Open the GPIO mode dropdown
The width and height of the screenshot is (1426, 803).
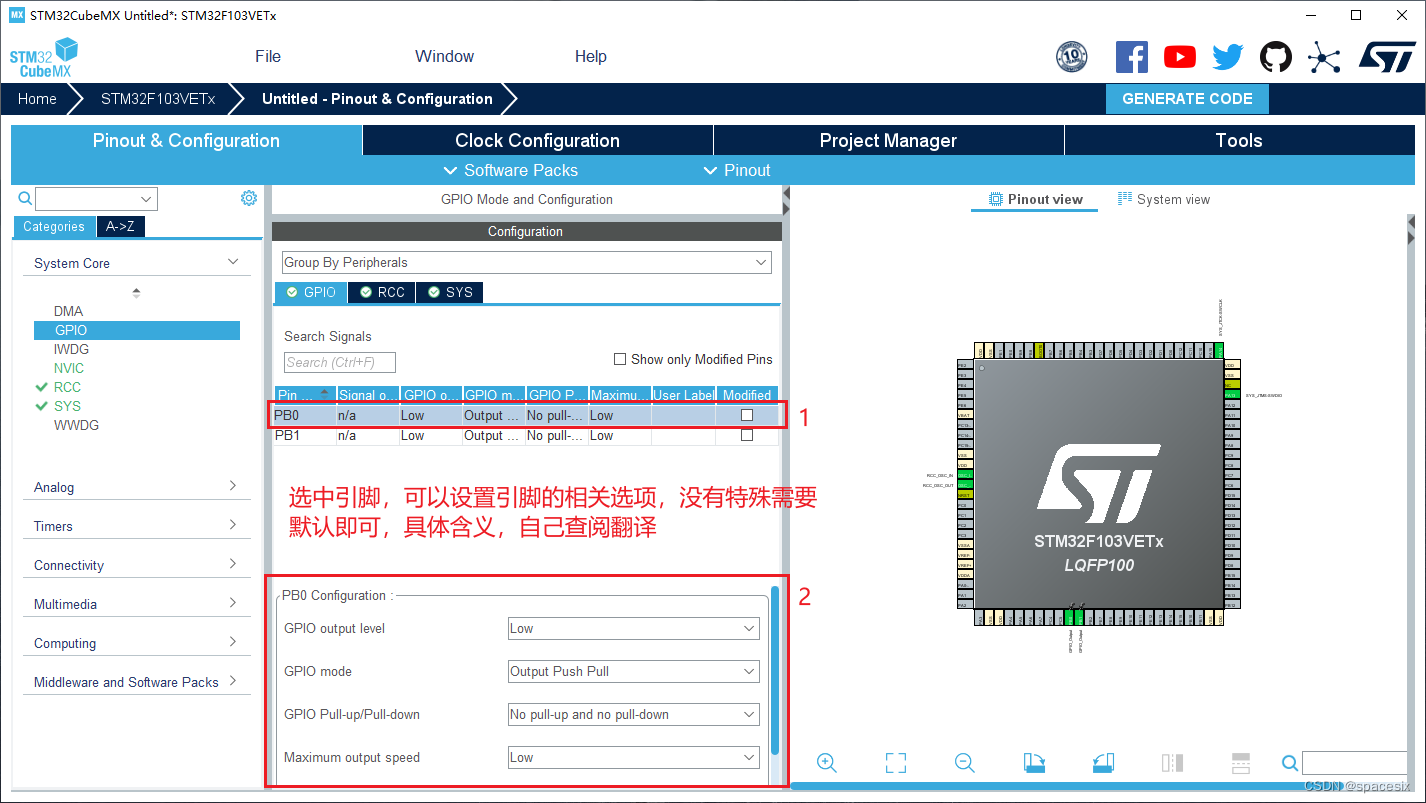coord(634,671)
